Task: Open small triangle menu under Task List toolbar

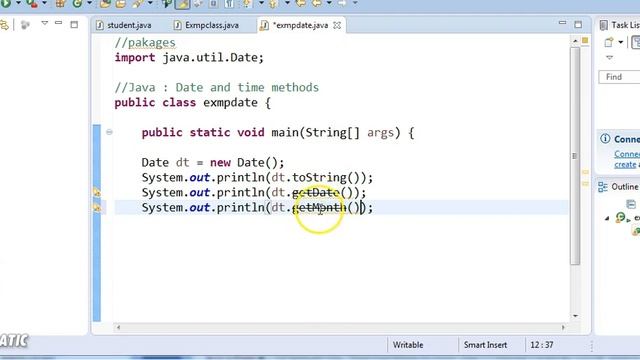Action: pyautogui.click(x=609, y=58)
